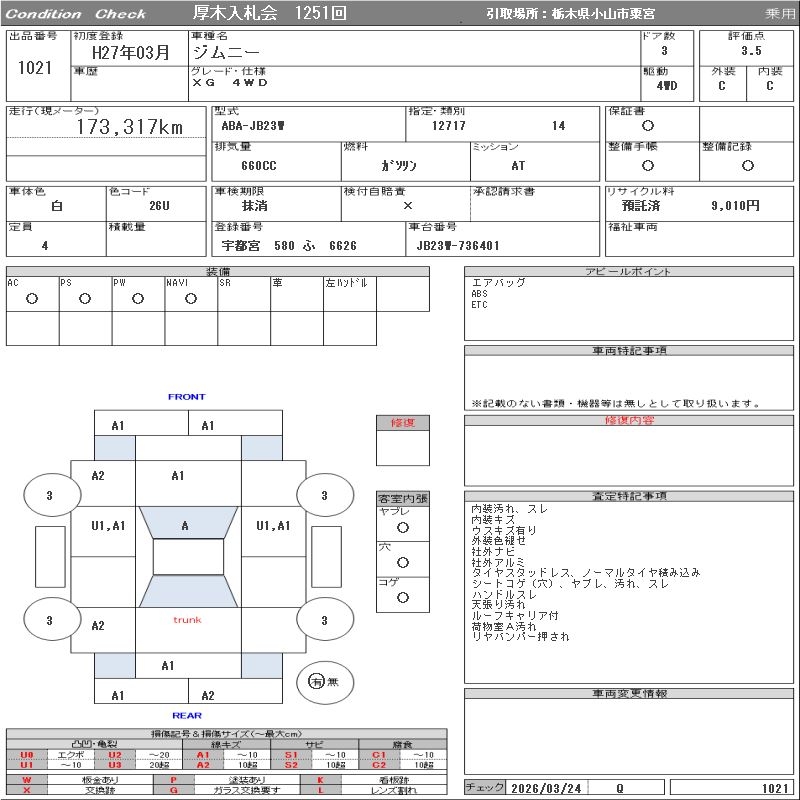Image resolution: width=800 pixels, height=800 pixels.
Task: Click the red L code for レンズ割れ
Action: point(320,790)
